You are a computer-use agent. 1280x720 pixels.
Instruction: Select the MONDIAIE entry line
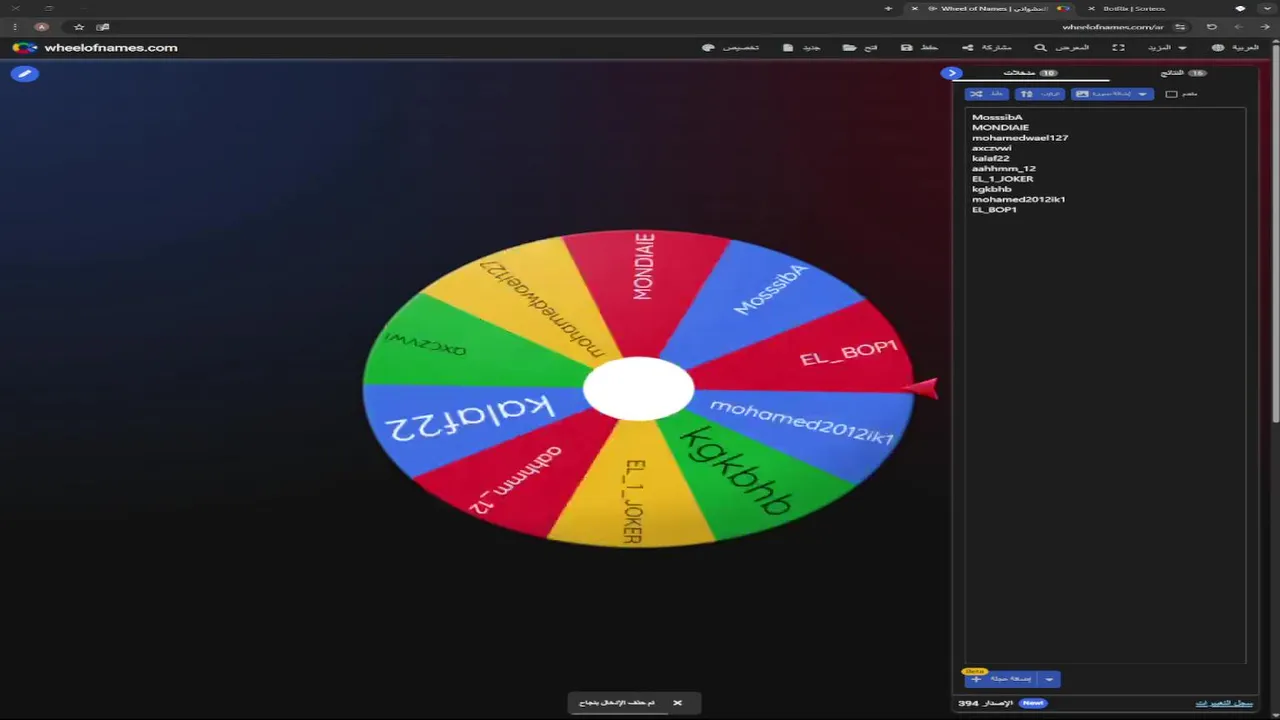coord(1000,127)
